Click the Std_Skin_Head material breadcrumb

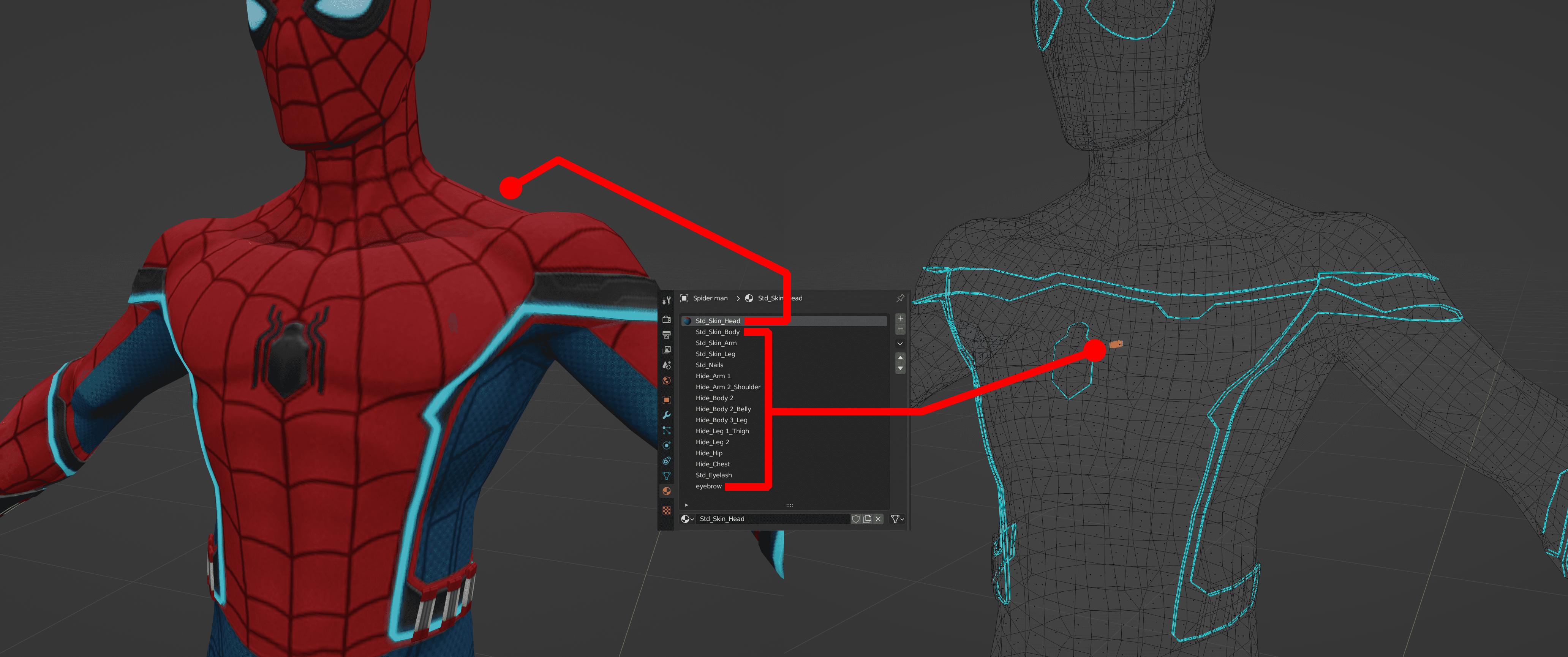pyautogui.click(x=774, y=298)
